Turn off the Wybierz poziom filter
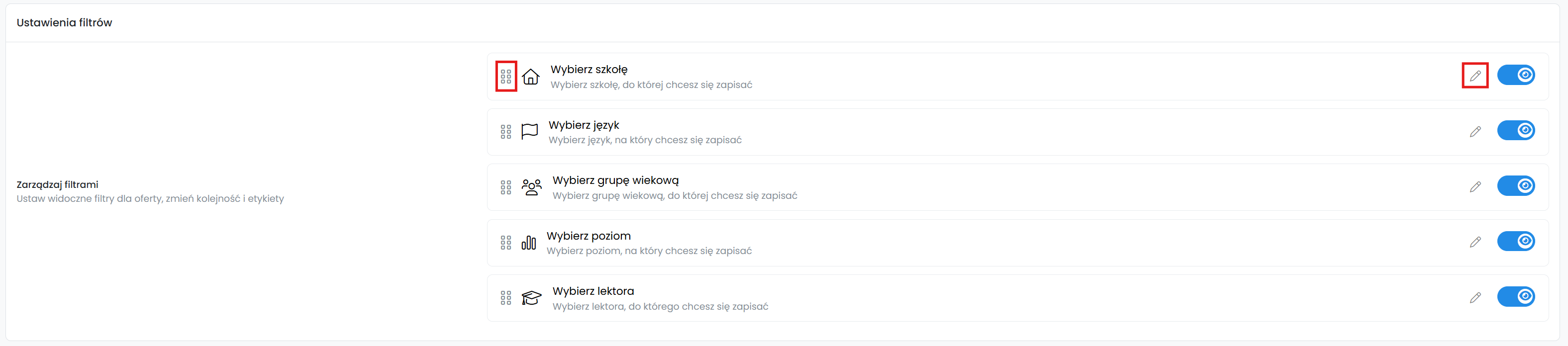Screen dimensions: 1568x346 point(1516,241)
